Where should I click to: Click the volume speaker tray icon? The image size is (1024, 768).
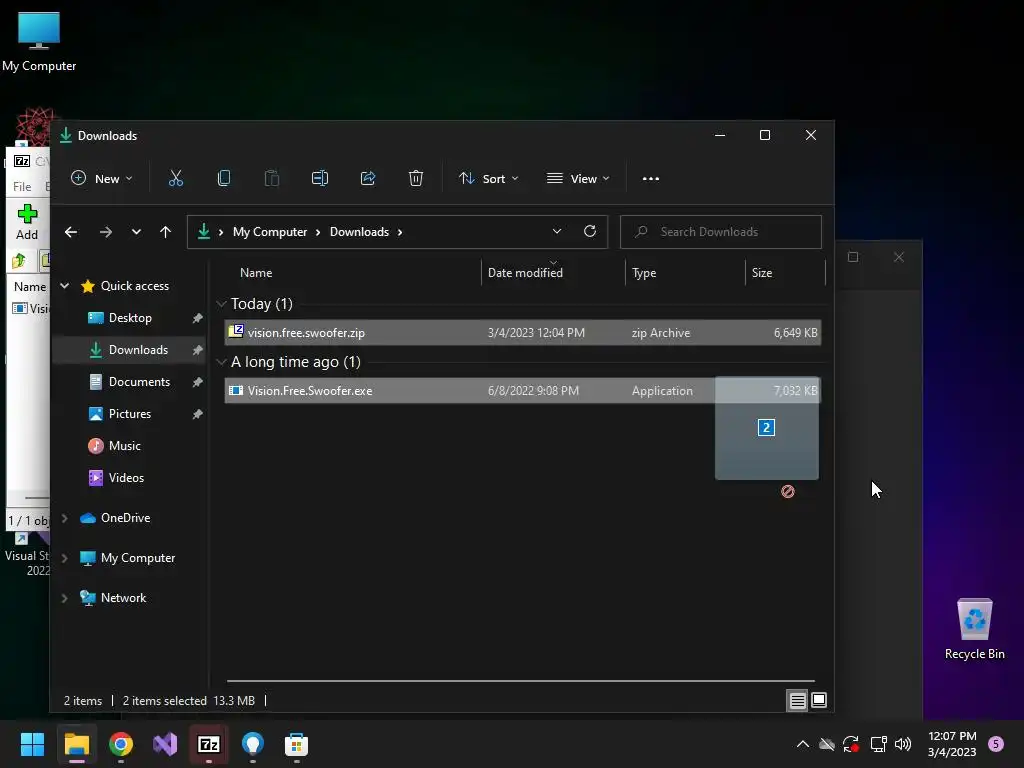[x=903, y=744]
